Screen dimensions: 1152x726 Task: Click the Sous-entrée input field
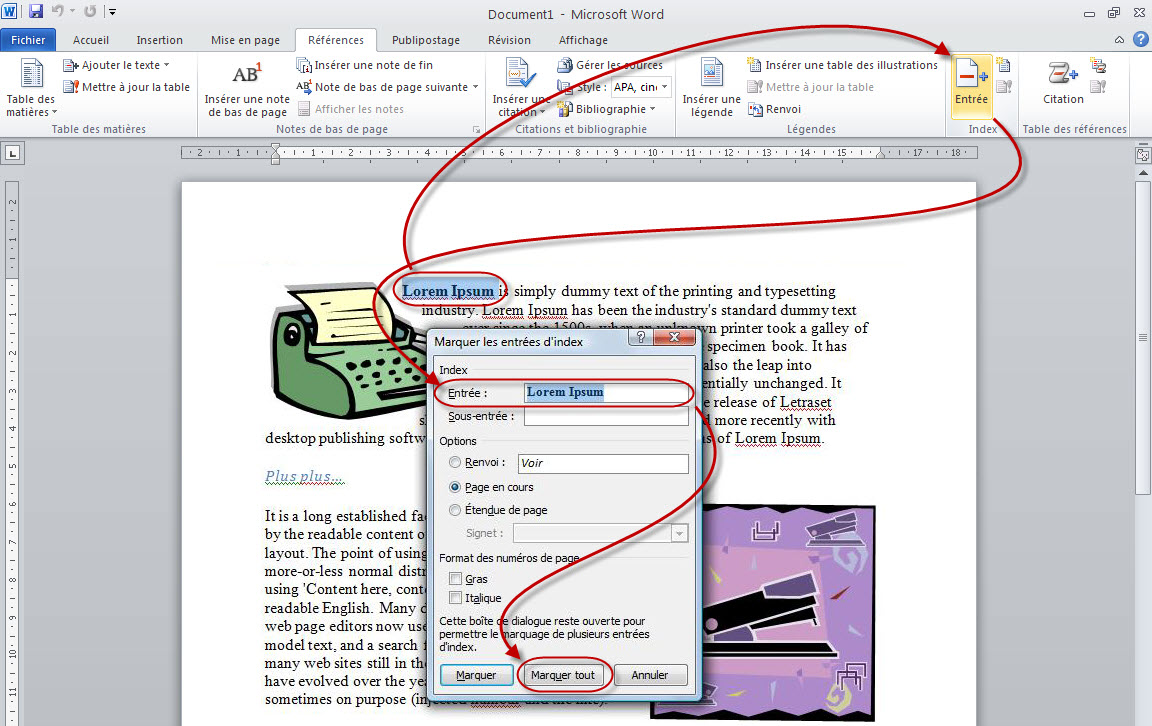click(606, 417)
